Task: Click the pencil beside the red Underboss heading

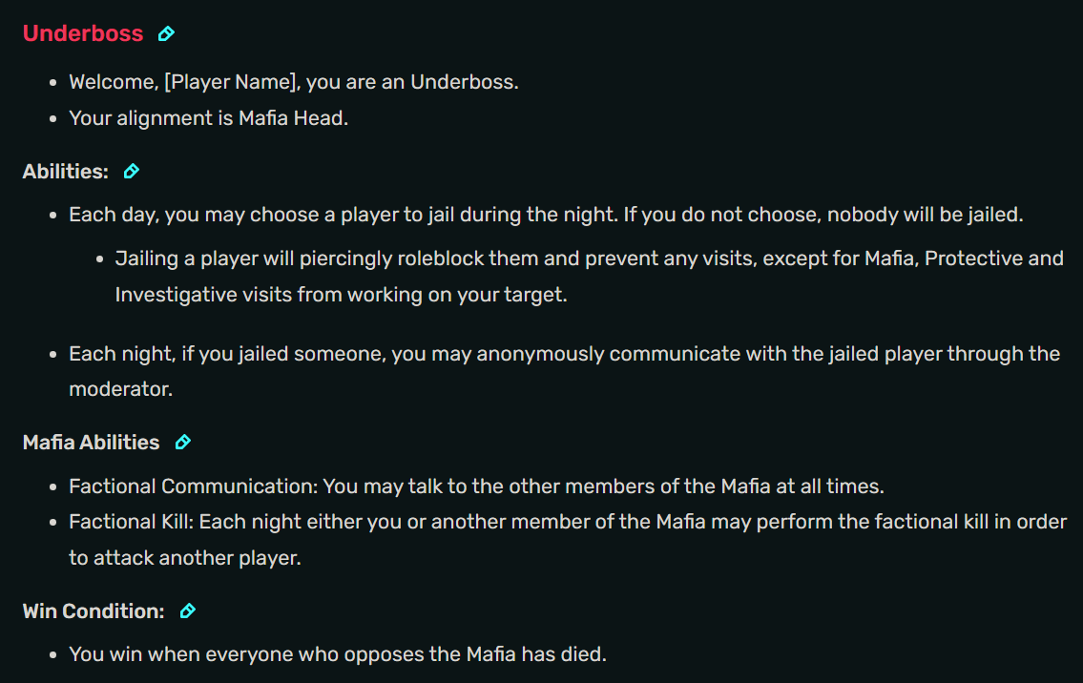Action: pos(165,33)
